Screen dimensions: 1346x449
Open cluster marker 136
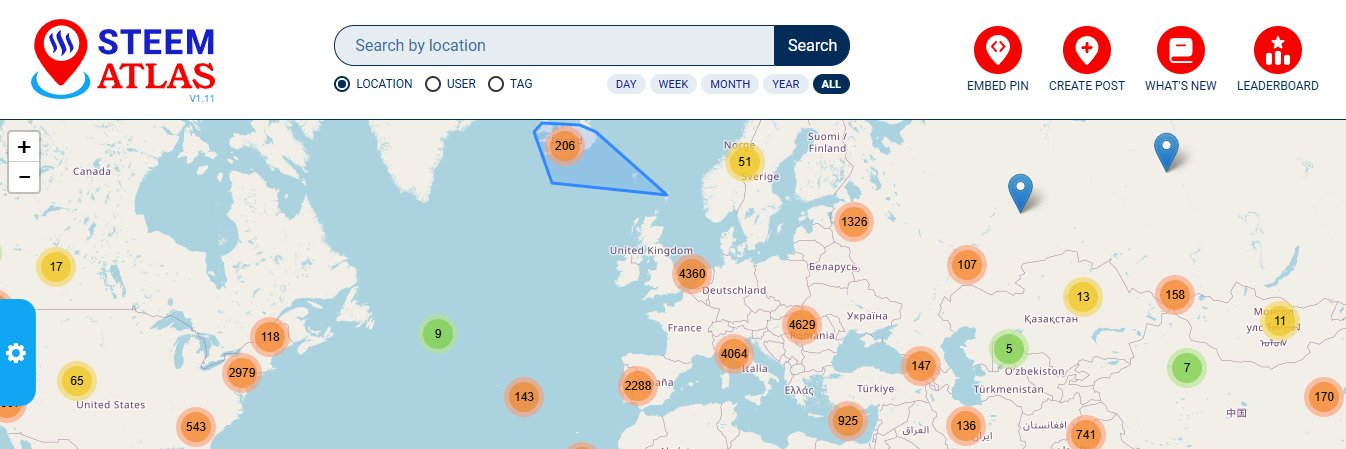(x=966, y=426)
